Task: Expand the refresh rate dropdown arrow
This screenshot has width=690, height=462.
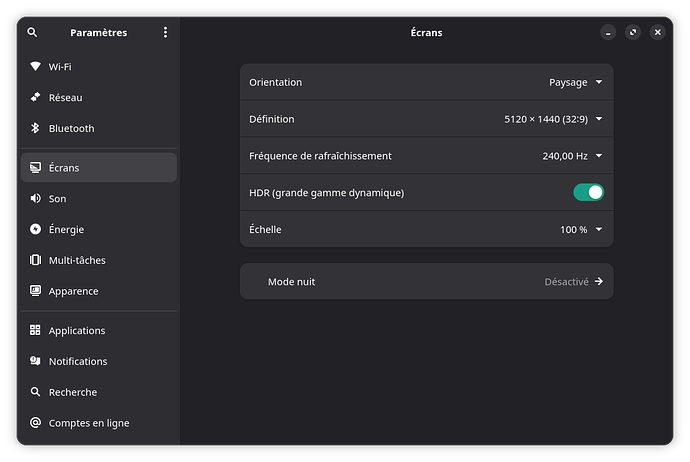Action: coord(599,156)
